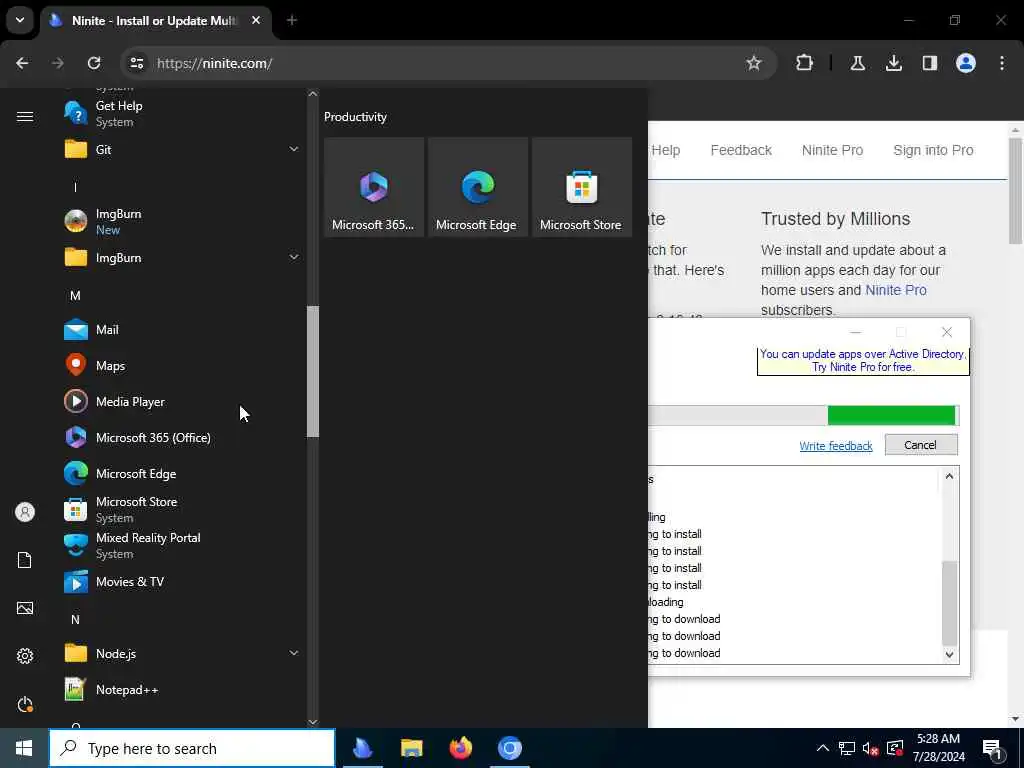The height and width of the screenshot is (768, 1024).
Task: Go back in Chrome
Action: (x=22, y=63)
